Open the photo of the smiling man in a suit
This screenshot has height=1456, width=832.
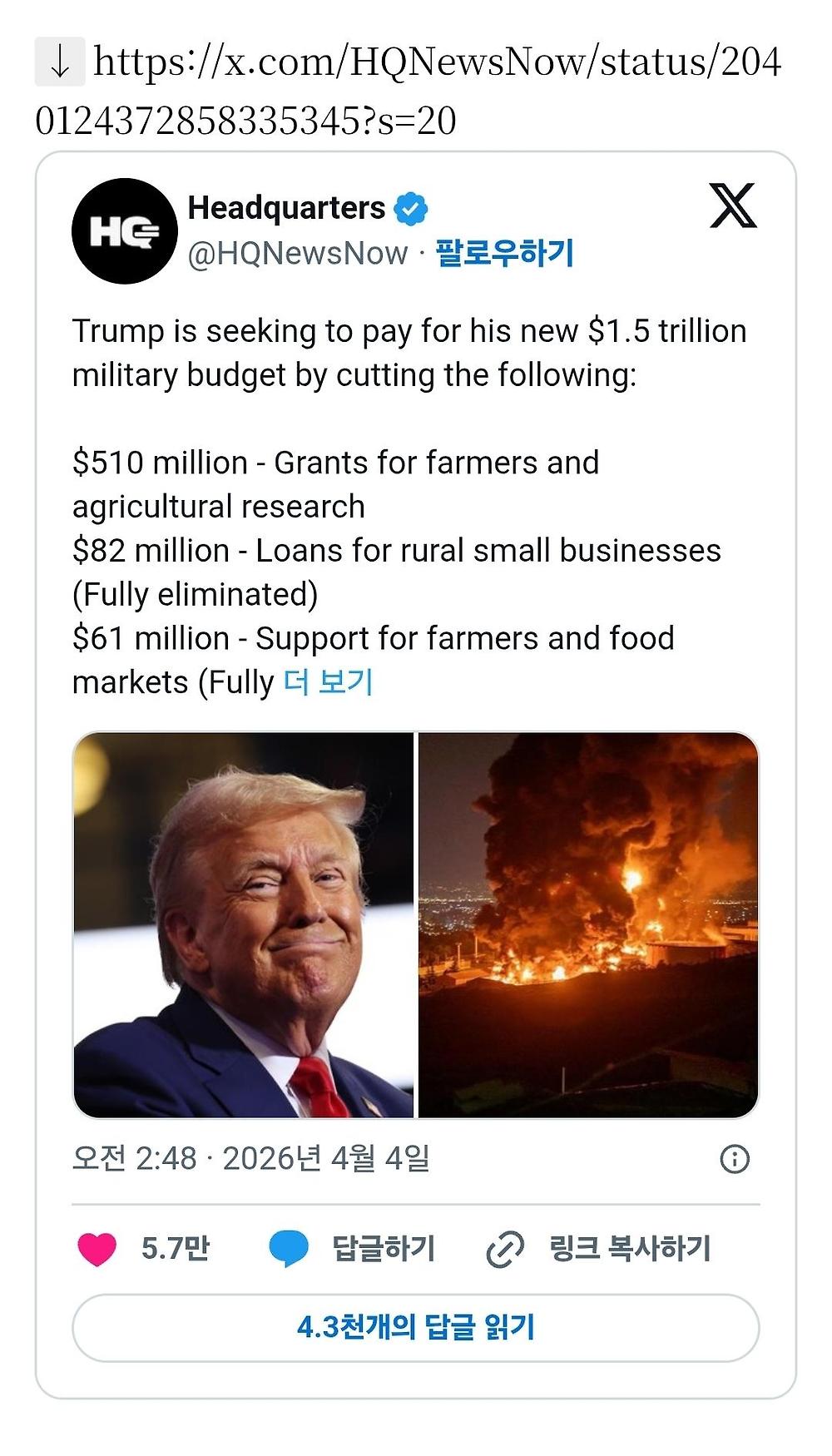(x=243, y=924)
